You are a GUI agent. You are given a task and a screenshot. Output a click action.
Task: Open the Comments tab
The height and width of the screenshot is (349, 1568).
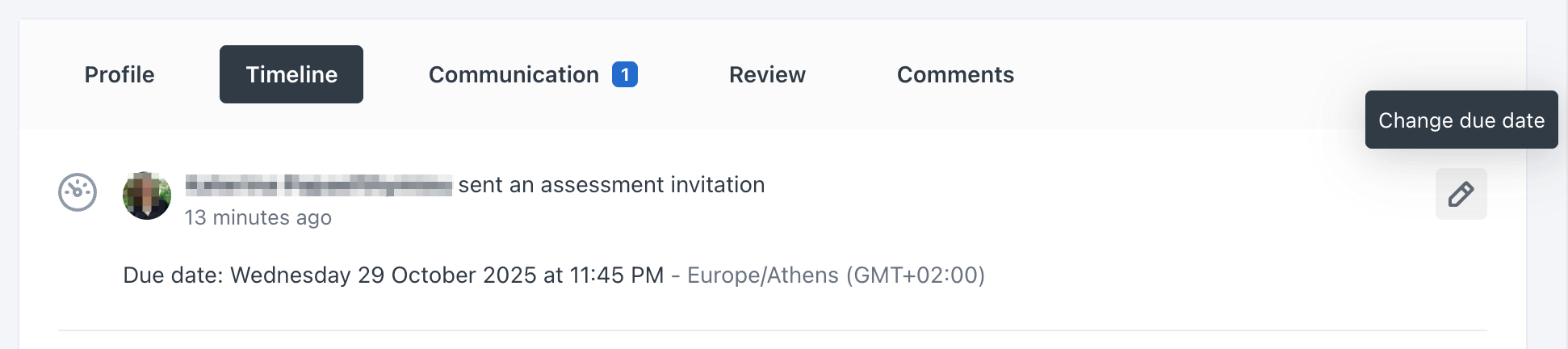(x=955, y=74)
